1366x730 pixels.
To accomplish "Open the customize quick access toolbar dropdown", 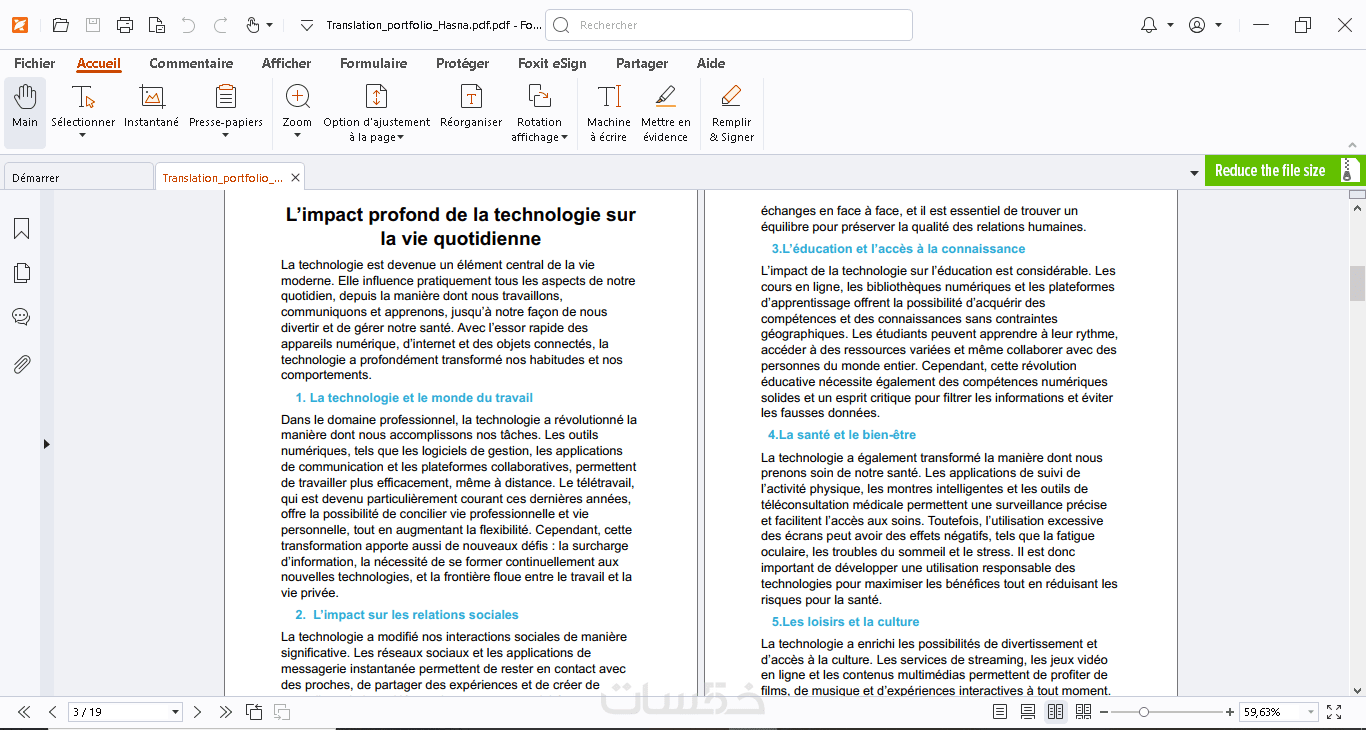I will click(306, 25).
